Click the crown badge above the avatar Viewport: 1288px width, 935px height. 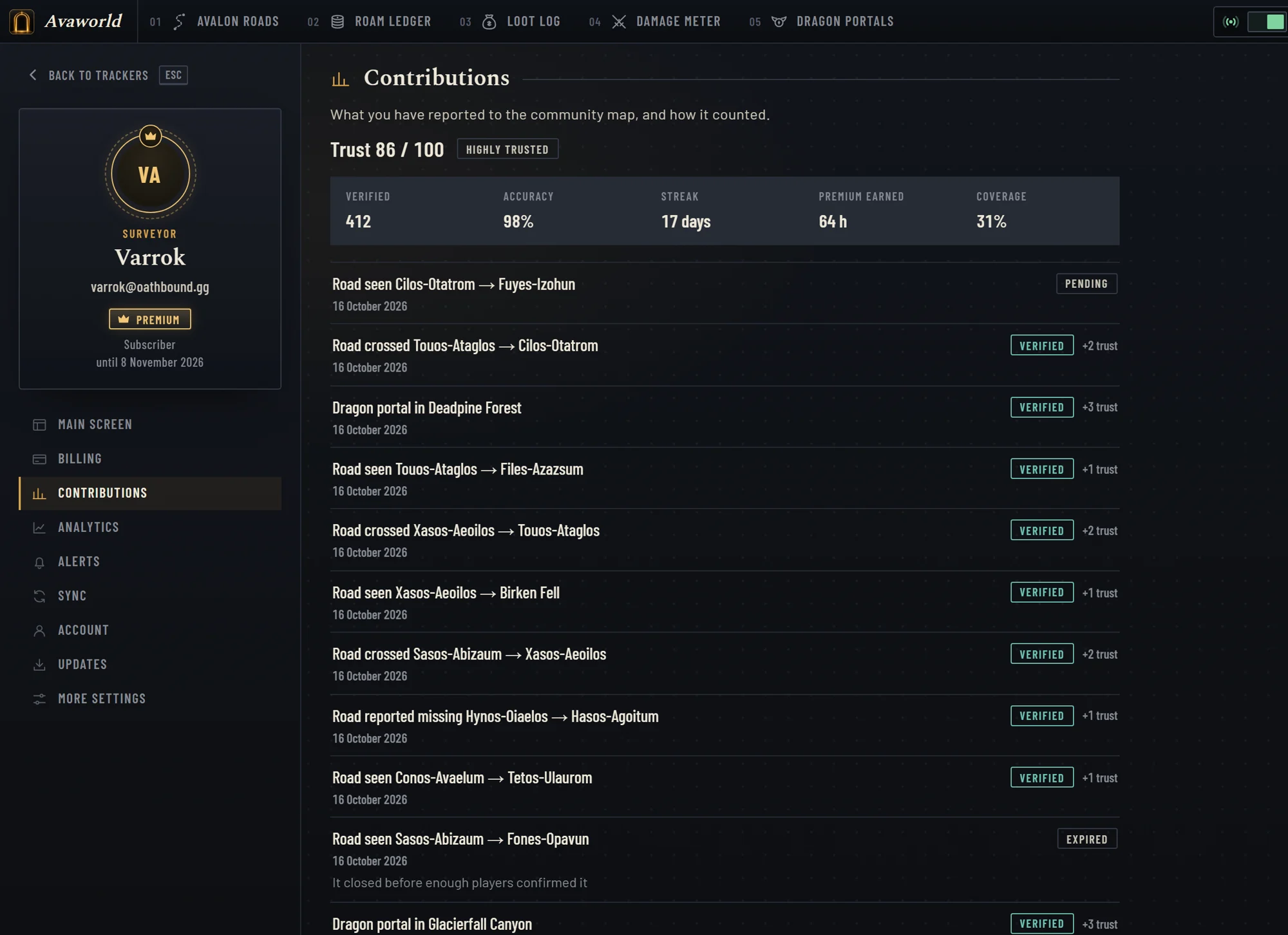click(x=150, y=136)
